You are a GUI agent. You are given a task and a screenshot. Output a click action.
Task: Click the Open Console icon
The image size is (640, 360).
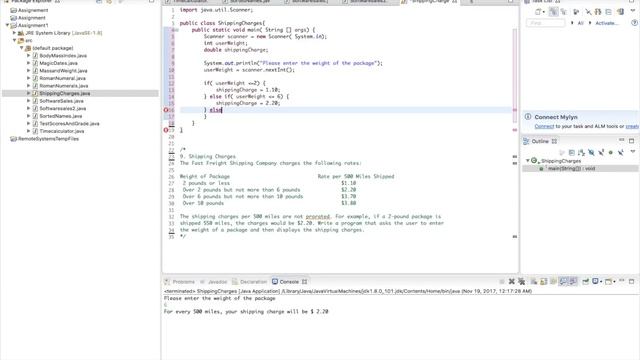tap(609, 282)
